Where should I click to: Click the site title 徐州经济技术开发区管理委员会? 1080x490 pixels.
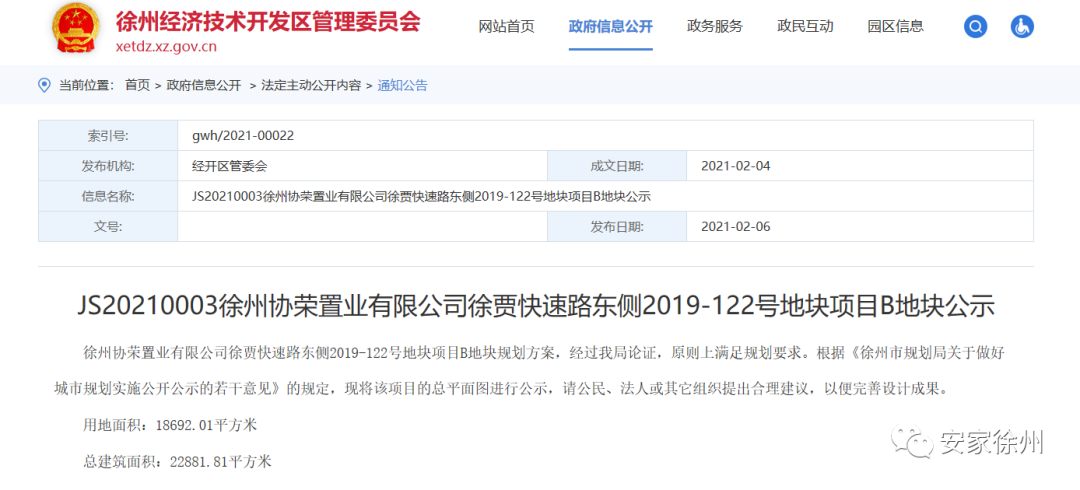click(x=267, y=21)
